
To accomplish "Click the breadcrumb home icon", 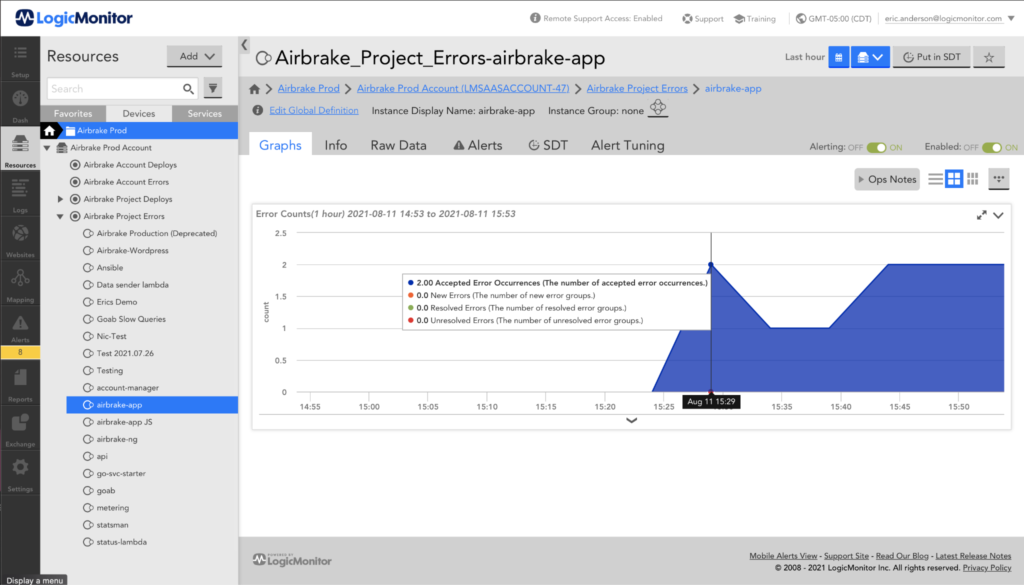I will click(255, 89).
